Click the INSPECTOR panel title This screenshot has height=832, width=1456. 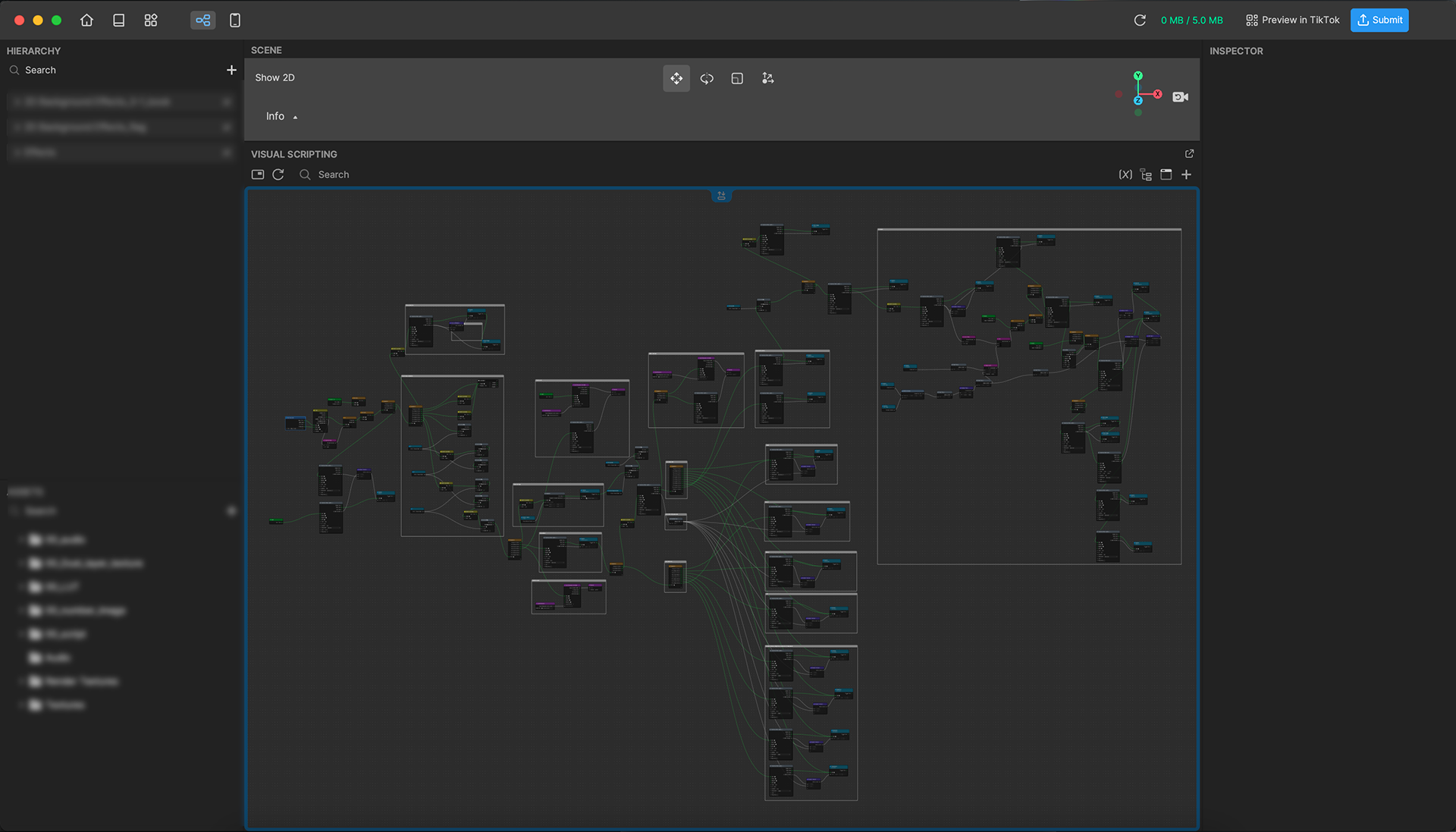tap(1236, 52)
